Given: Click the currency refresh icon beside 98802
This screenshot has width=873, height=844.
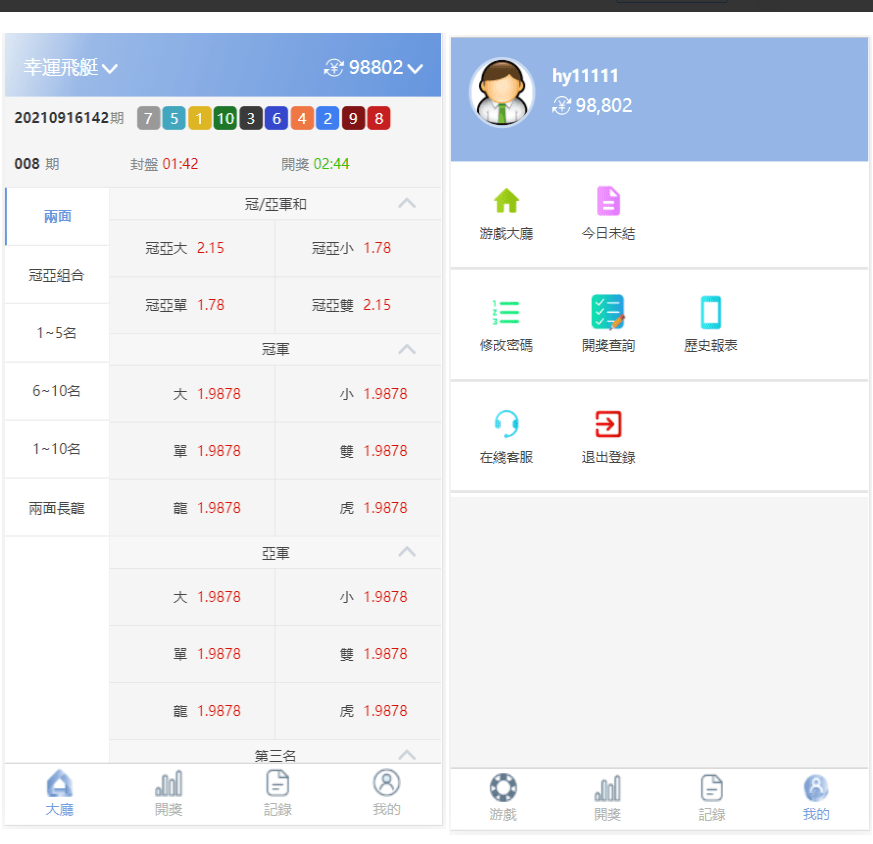Looking at the screenshot, I should point(333,68).
